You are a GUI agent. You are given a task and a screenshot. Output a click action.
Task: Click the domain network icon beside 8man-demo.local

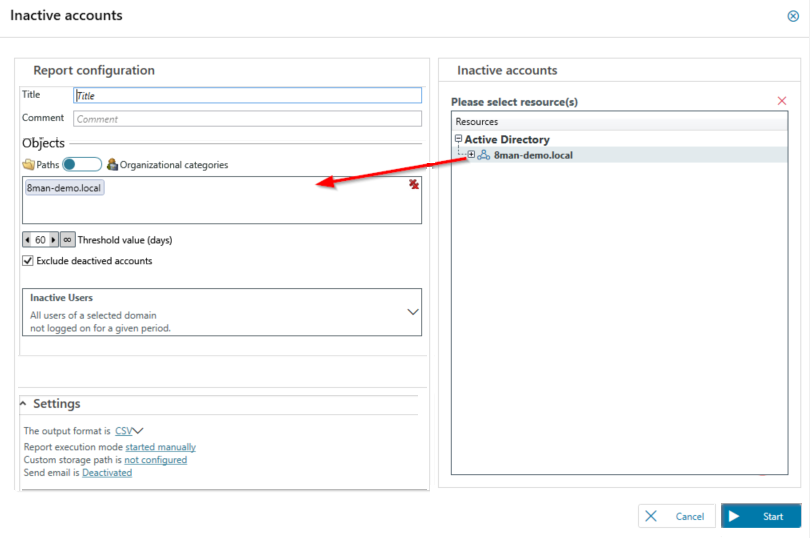(x=483, y=155)
